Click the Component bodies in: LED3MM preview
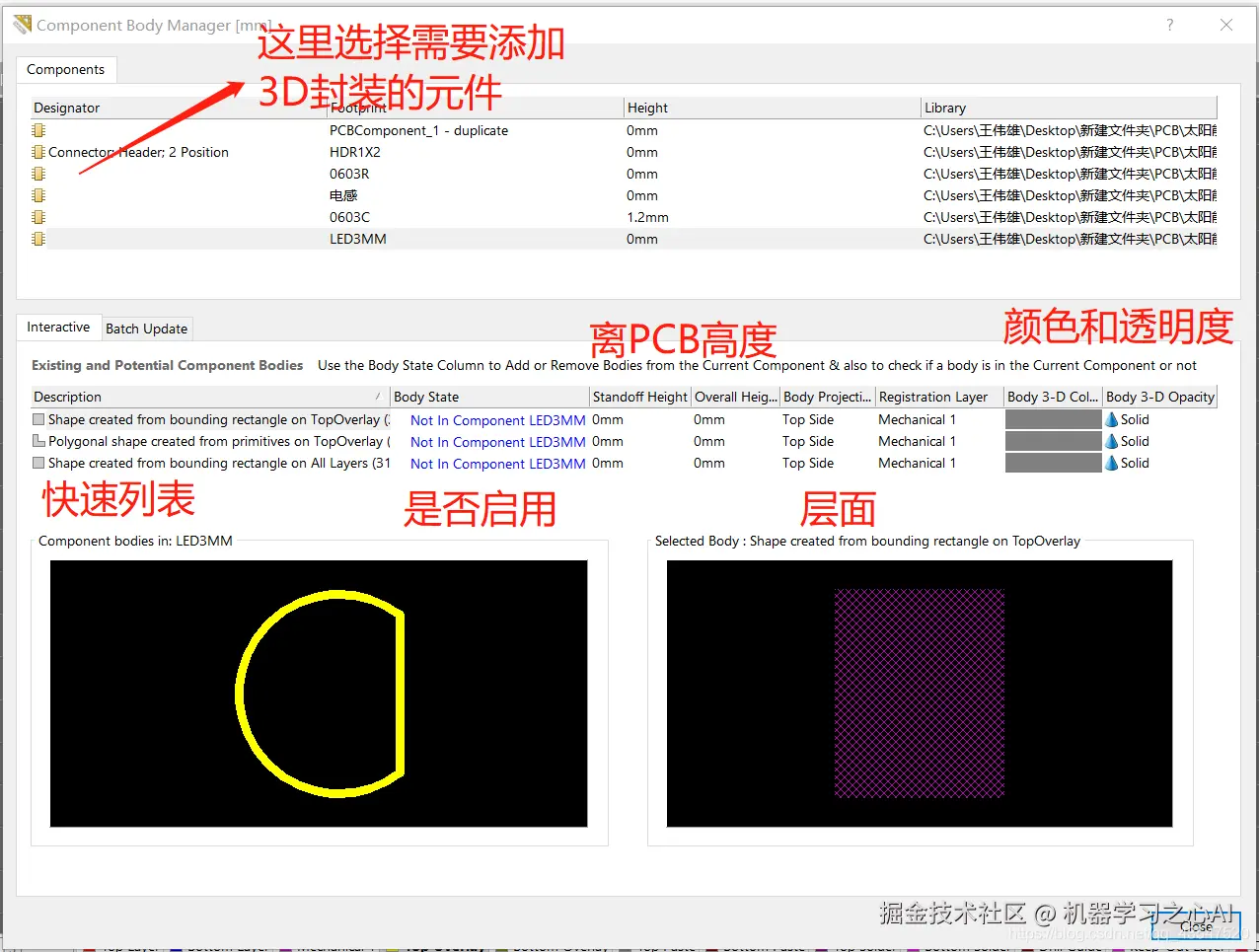Image resolution: width=1259 pixels, height=952 pixels. tap(319, 694)
